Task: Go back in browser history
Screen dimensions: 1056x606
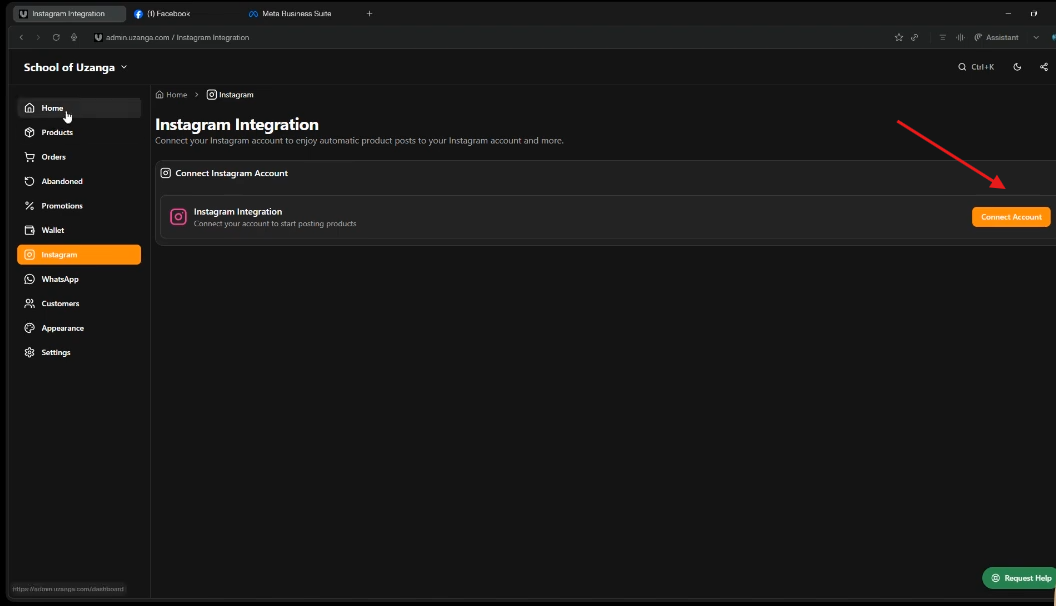Action: point(22,38)
